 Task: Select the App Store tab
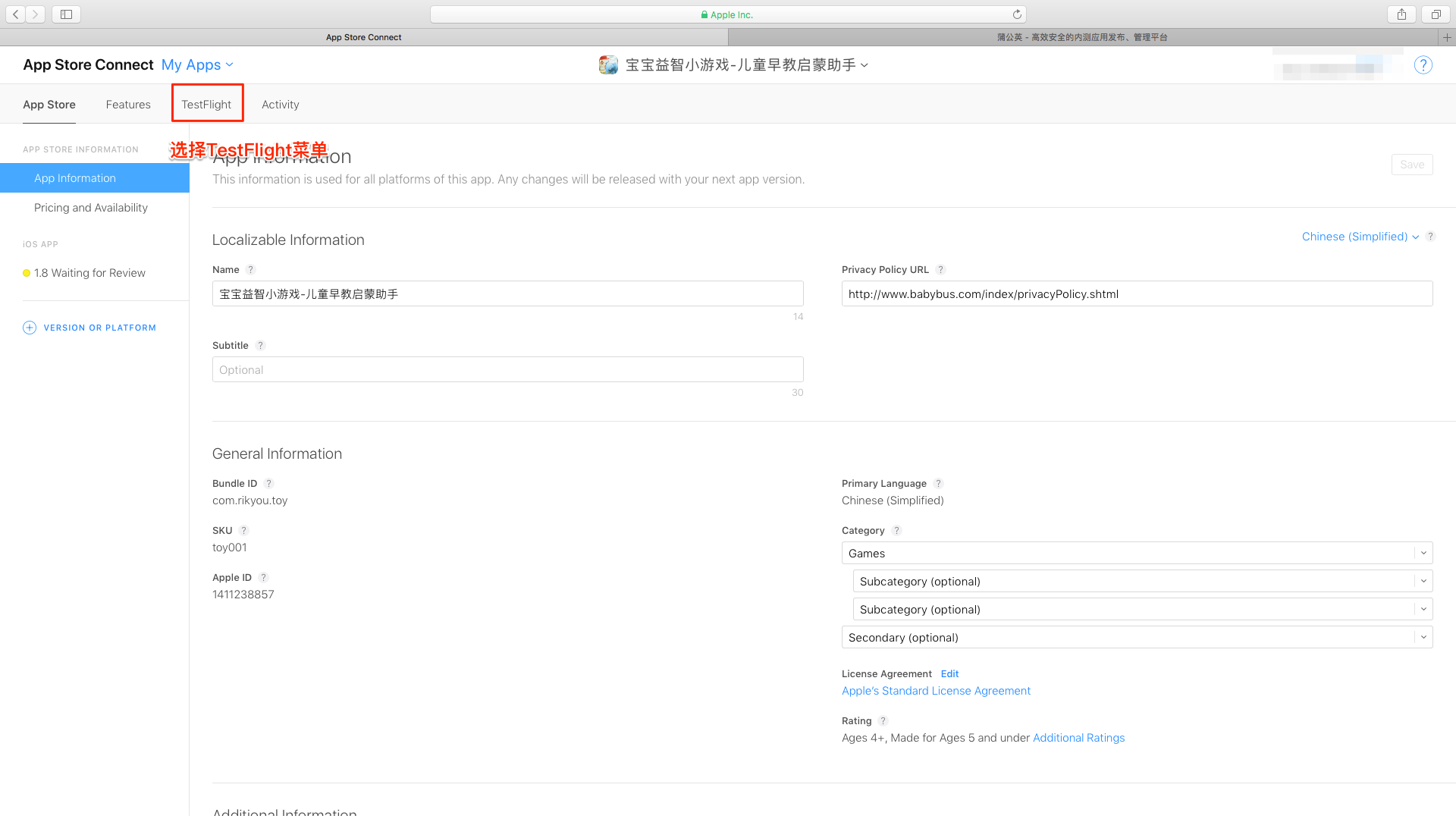point(49,105)
